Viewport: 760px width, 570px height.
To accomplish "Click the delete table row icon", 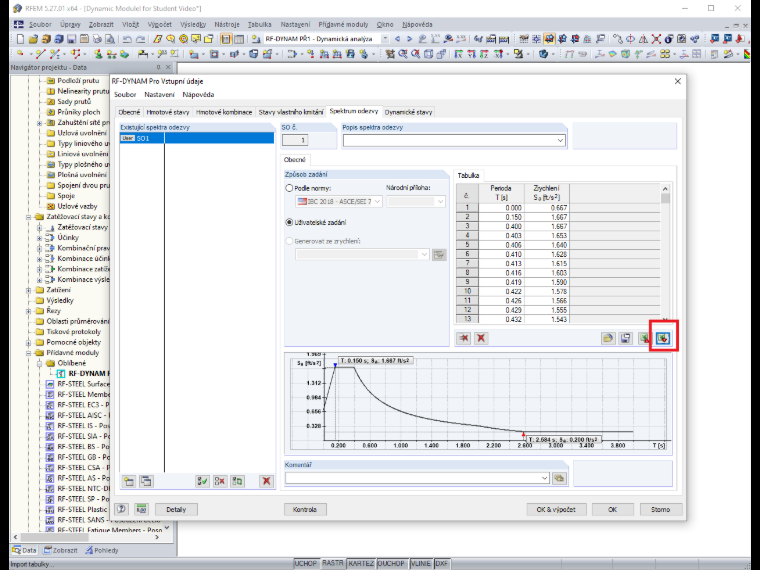I will (464, 338).
